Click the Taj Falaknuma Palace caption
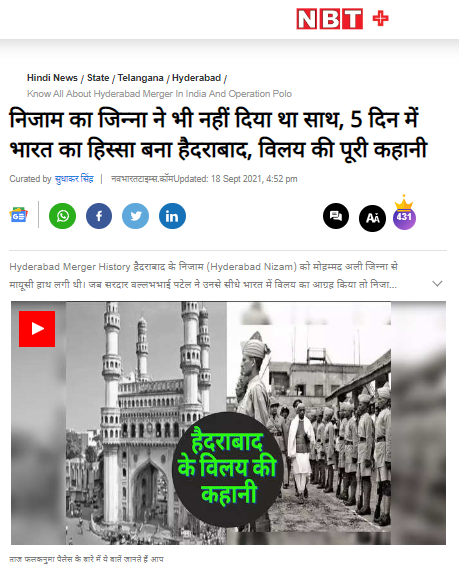The image size is (459, 568). point(86,559)
